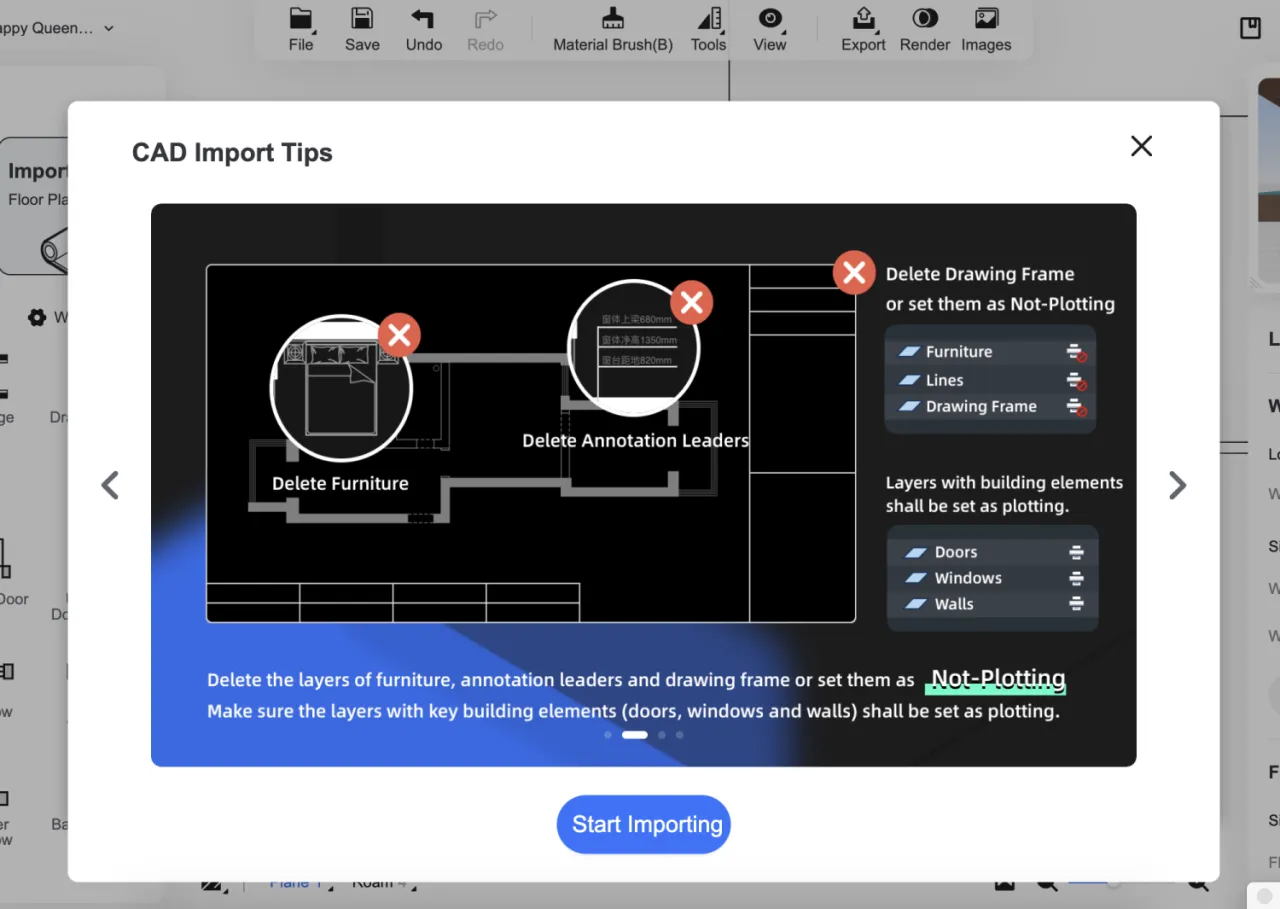
Task: Select the Material Brush tool
Action: point(613,29)
